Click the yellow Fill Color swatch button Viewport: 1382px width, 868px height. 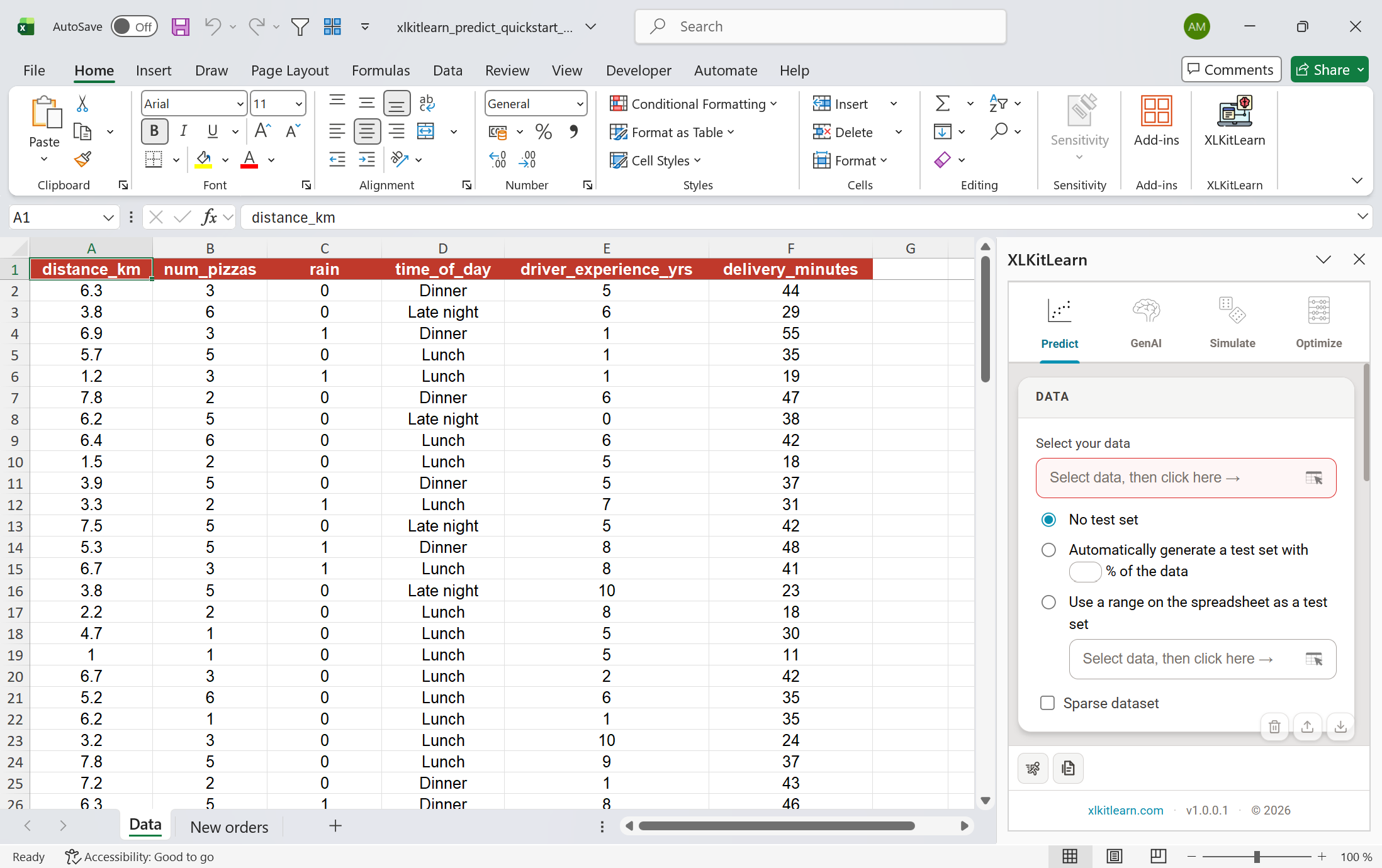pyautogui.click(x=203, y=160)
